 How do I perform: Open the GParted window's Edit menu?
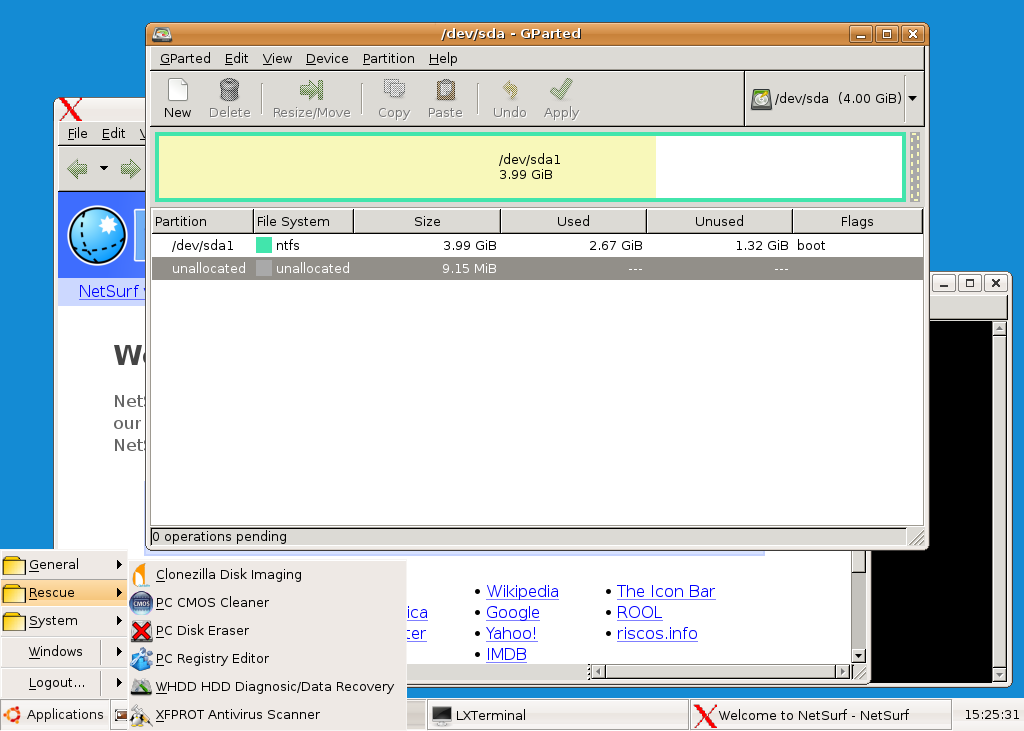pos(236,59)
